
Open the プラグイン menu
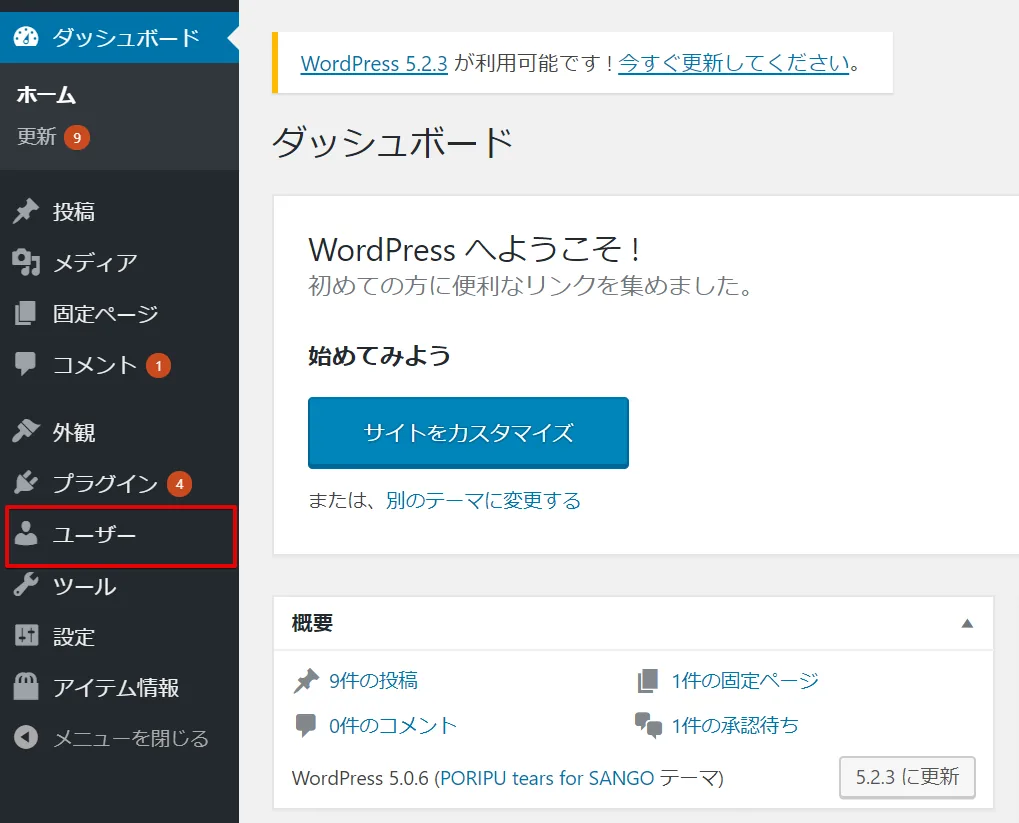[120, 483]
